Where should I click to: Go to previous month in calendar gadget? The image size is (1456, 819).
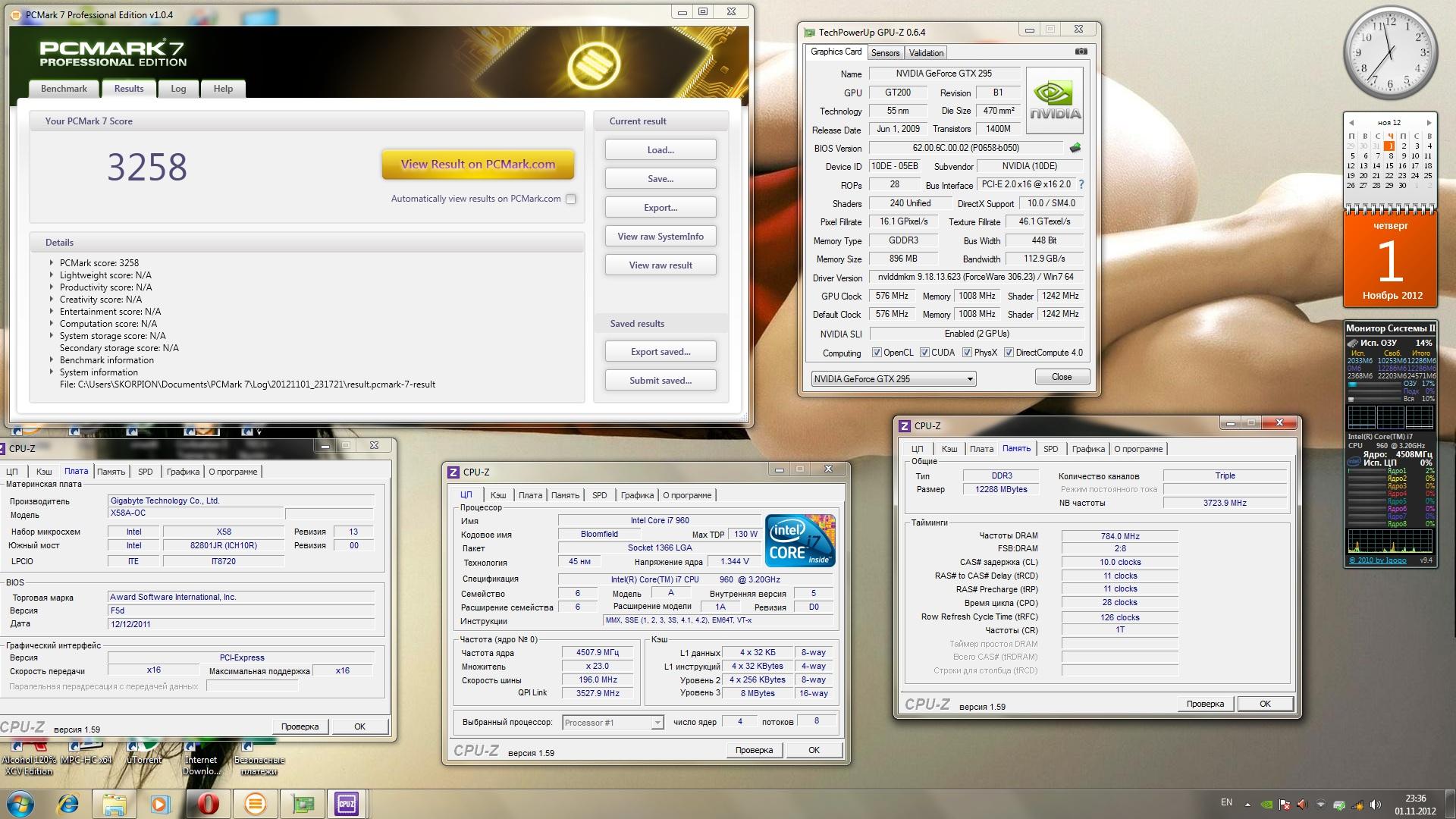[x=1351, y=122]
